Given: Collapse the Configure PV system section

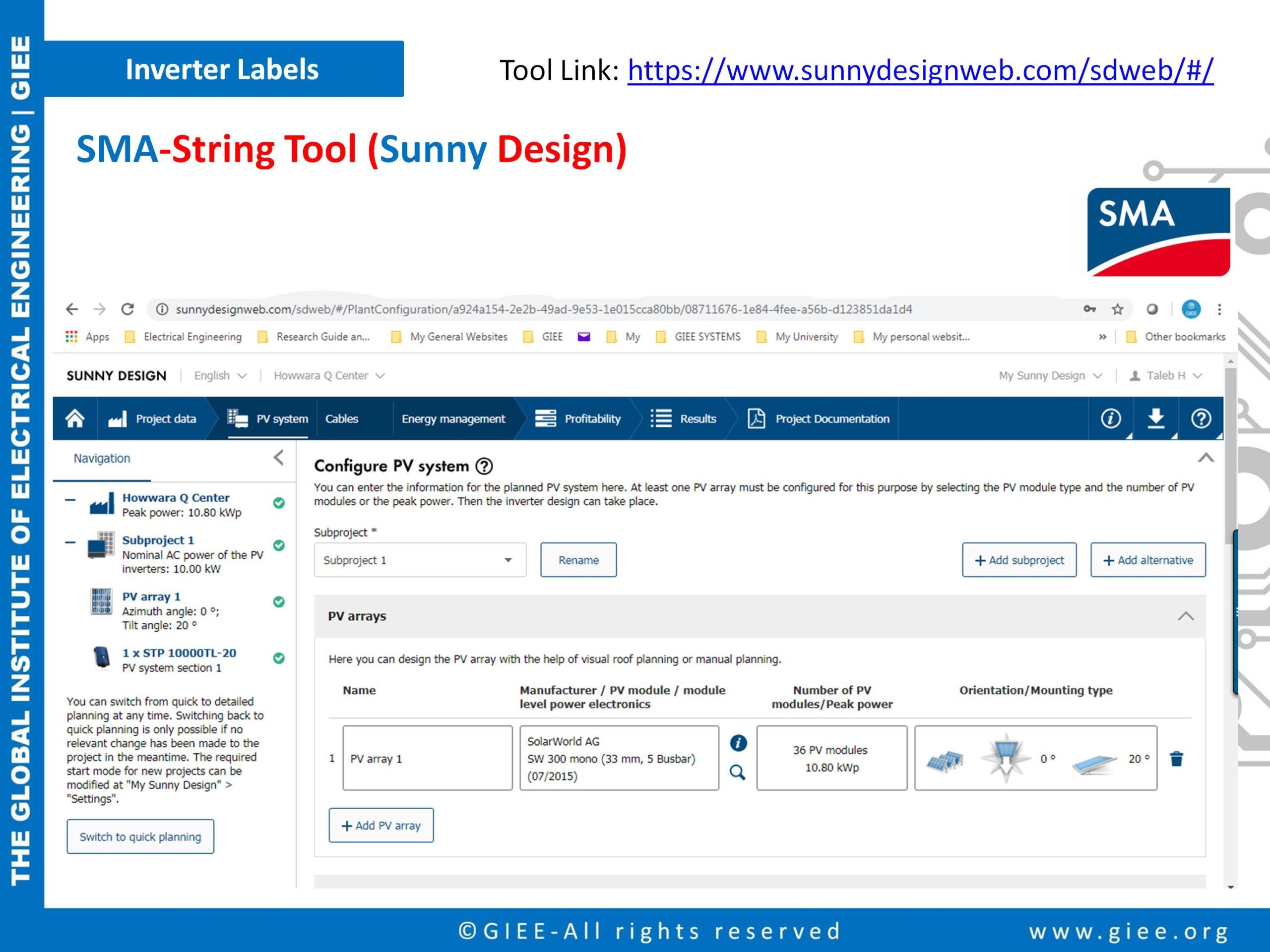Looking at the screenshot, I should (1206, 457).
